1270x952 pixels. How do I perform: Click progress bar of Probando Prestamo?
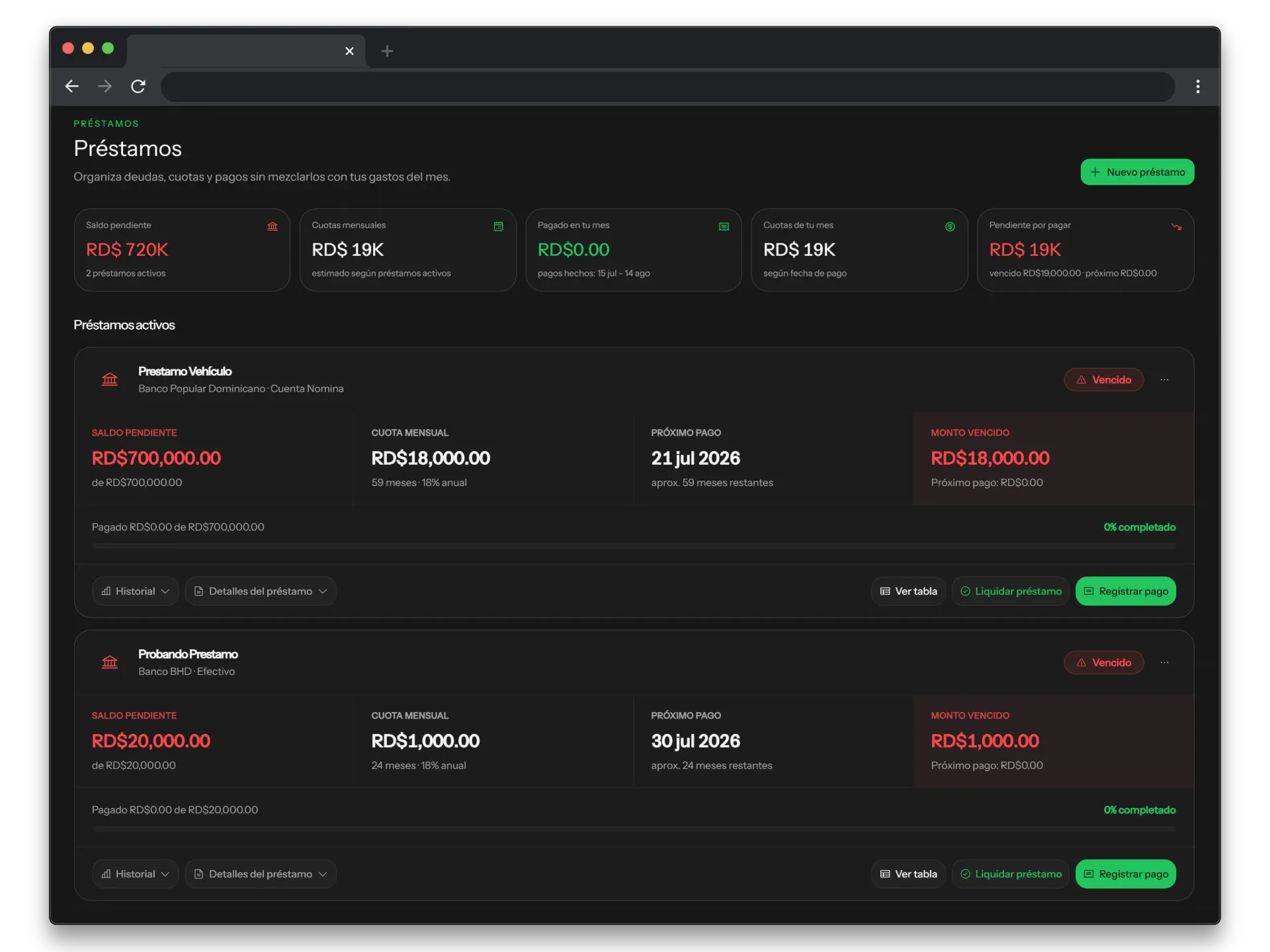point(634,828)
